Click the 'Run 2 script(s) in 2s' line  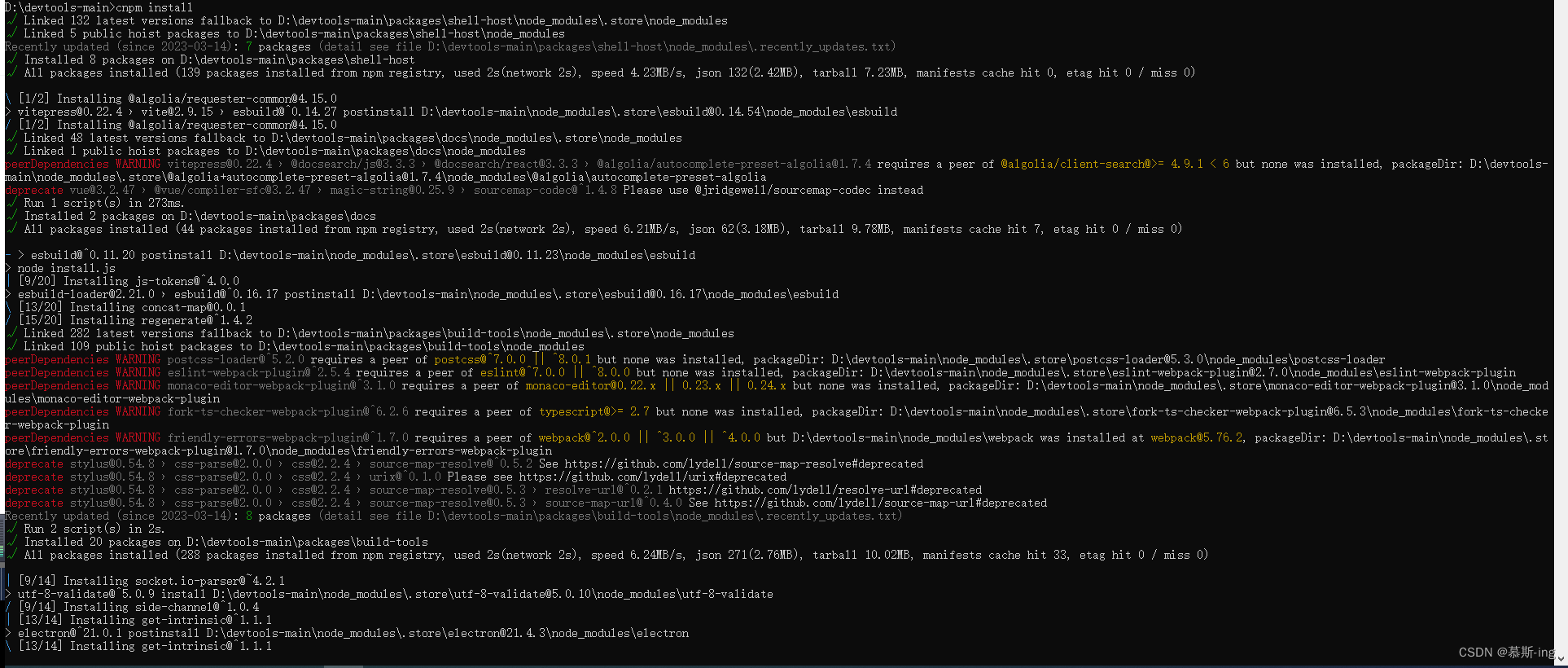coord(94,529)
